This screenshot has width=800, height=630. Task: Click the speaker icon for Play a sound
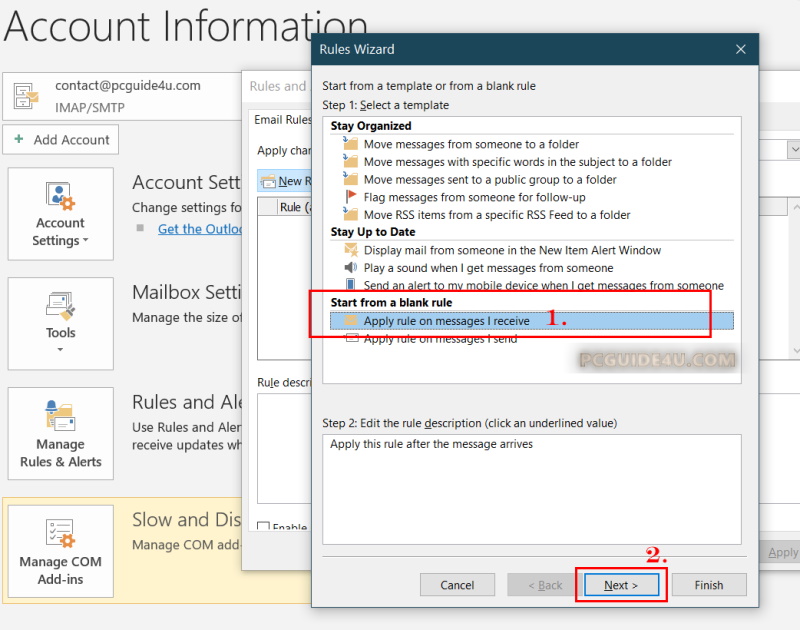pos(350,268)
